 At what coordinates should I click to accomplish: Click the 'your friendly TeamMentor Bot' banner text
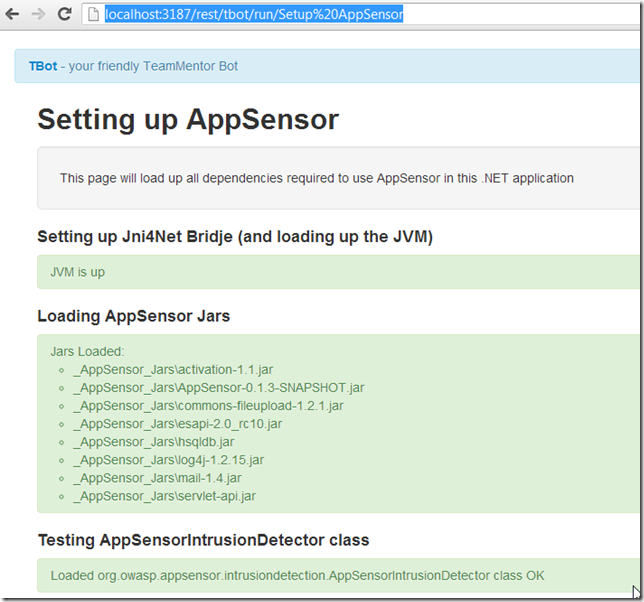point(153,66)
